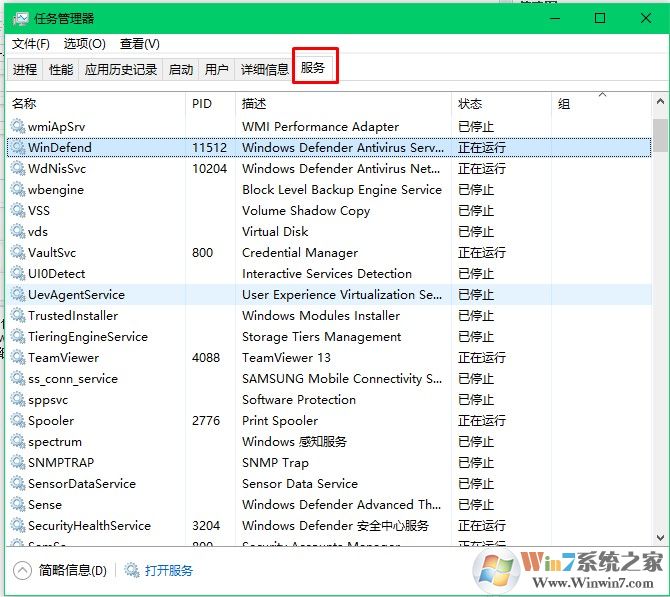Click the gear icon beside WdNisSvc
The image size is (670, 597).
coord(18,168)
